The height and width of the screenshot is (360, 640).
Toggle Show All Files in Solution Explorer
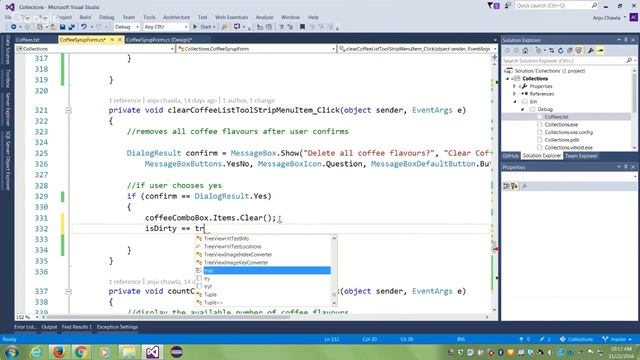[579, 51]
